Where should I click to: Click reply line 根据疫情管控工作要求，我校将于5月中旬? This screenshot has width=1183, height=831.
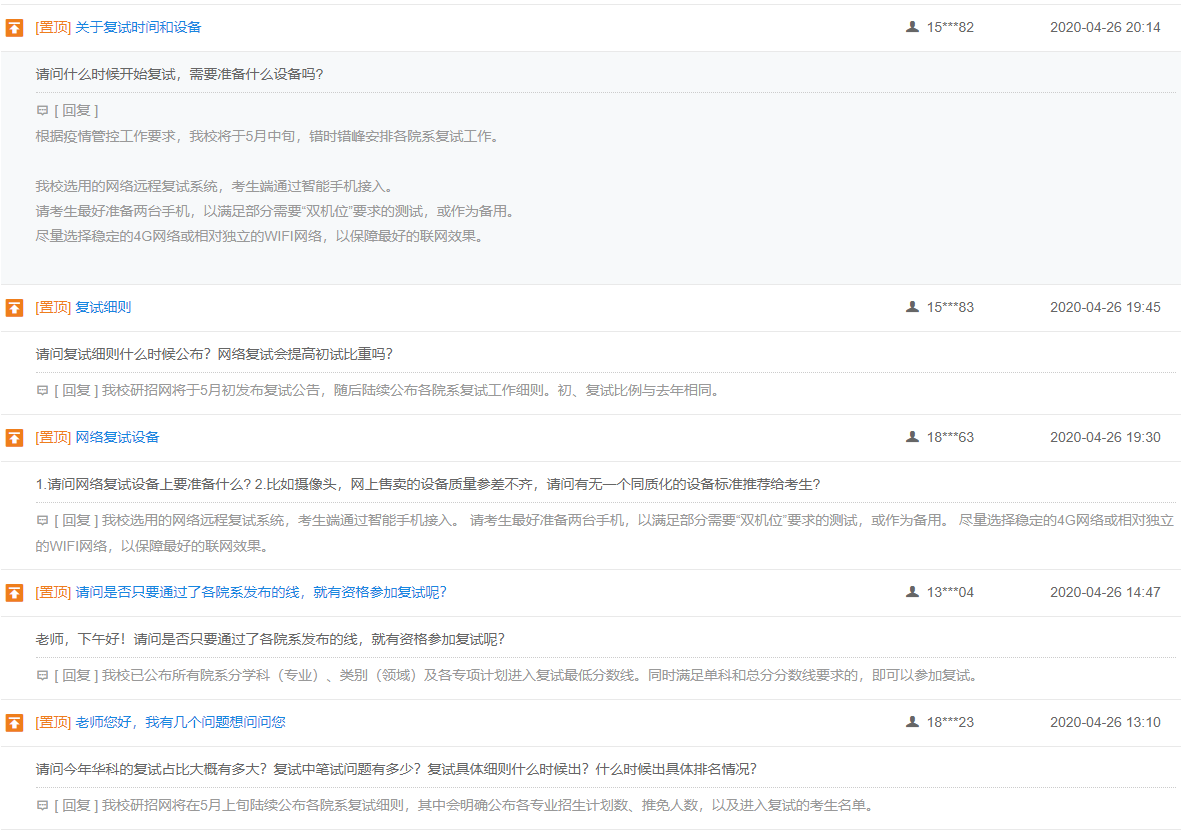tap(267, 137)
